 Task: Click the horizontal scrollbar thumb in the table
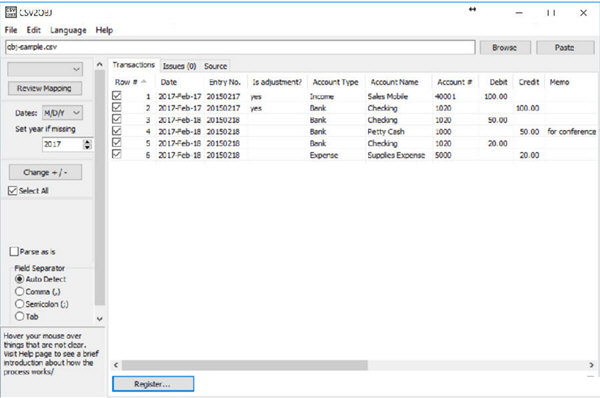click(245, 365)
